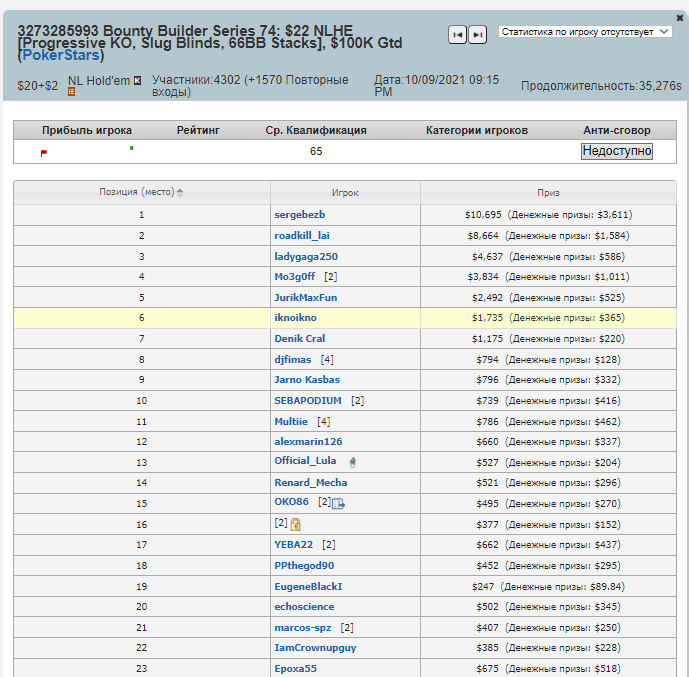Open player djfimas profile
689x677 pixels.
(293, 360)
